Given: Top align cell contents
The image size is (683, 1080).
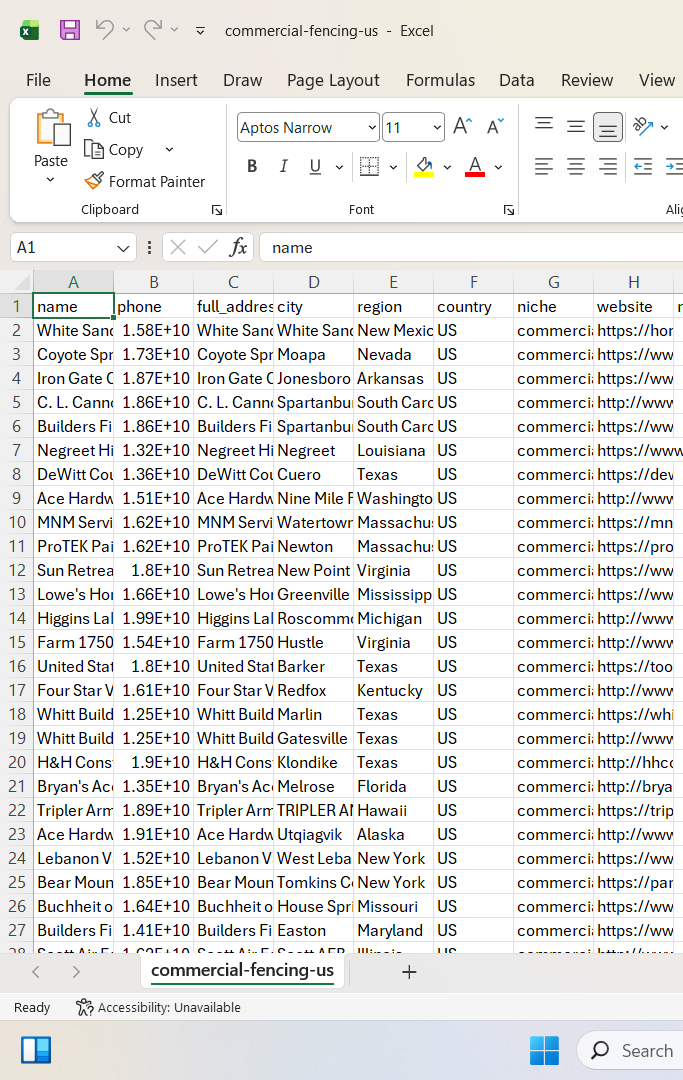Looking at the screenshot, I should tap(544, 125).
